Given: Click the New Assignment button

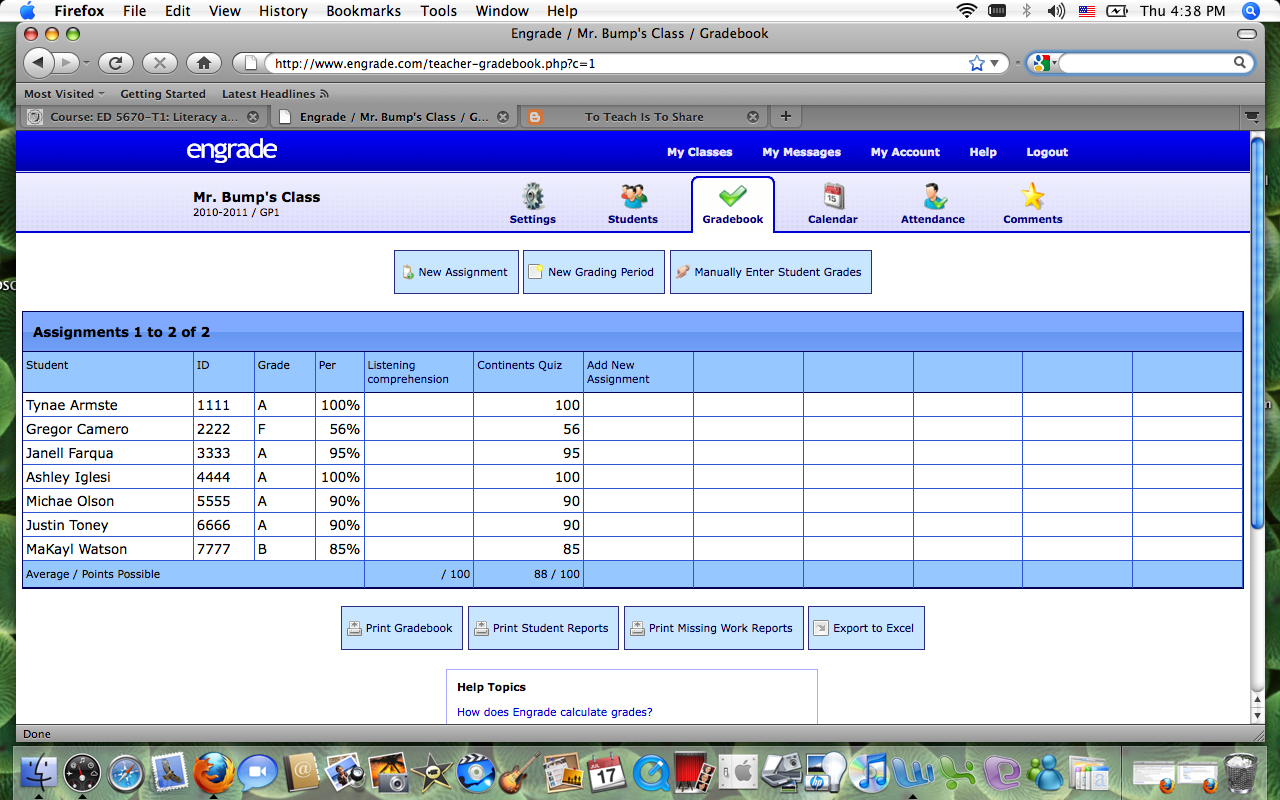Looking at the screenshot, I should [457, 272].
